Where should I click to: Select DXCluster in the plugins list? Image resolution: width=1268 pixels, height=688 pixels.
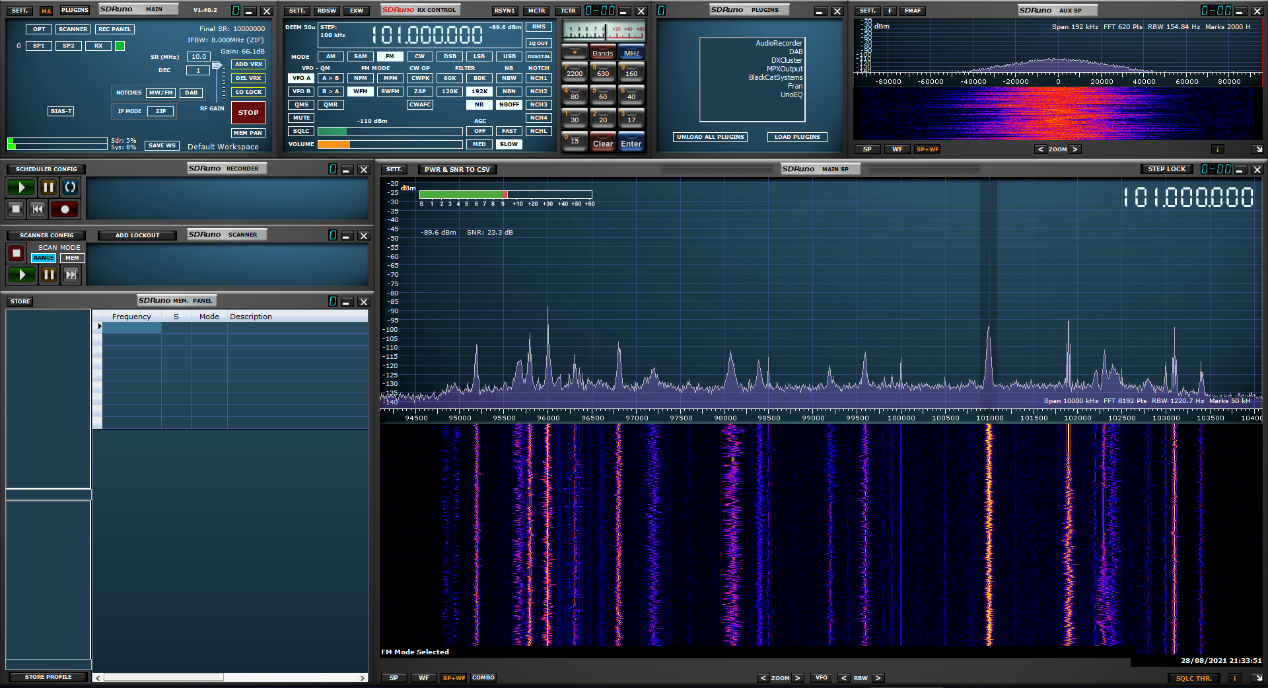point(787,60)
